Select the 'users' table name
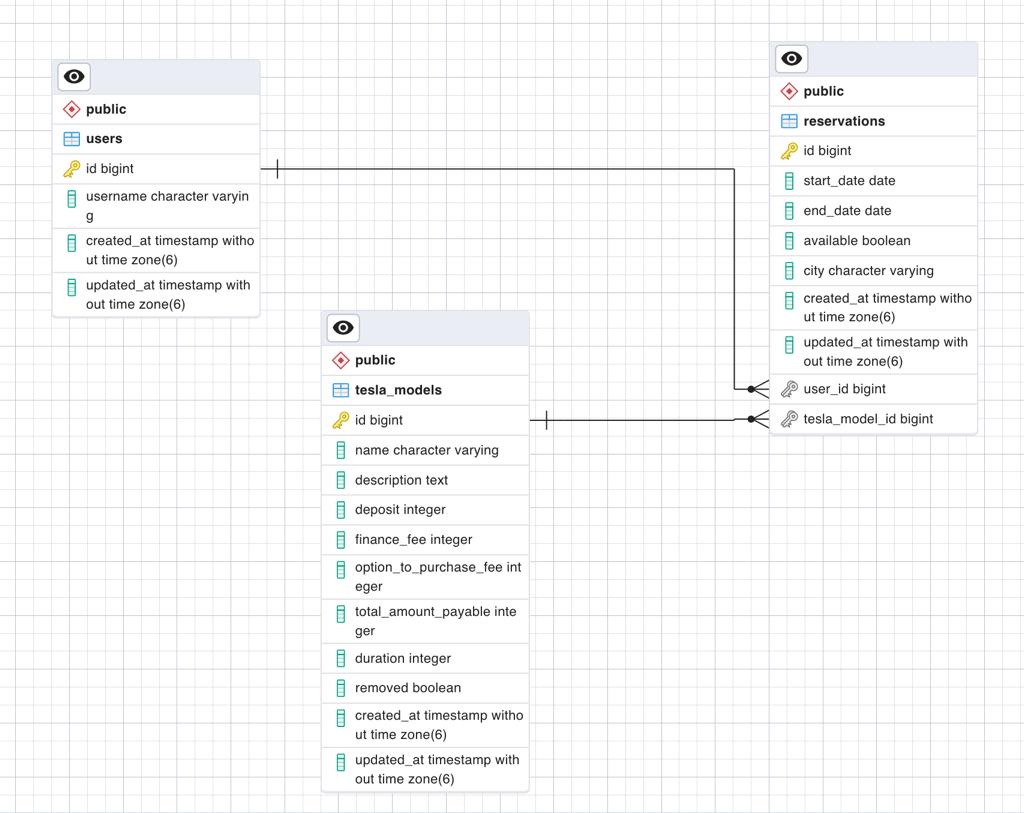The width and height of the screenshot is (1024, 813). coord(104,139)
